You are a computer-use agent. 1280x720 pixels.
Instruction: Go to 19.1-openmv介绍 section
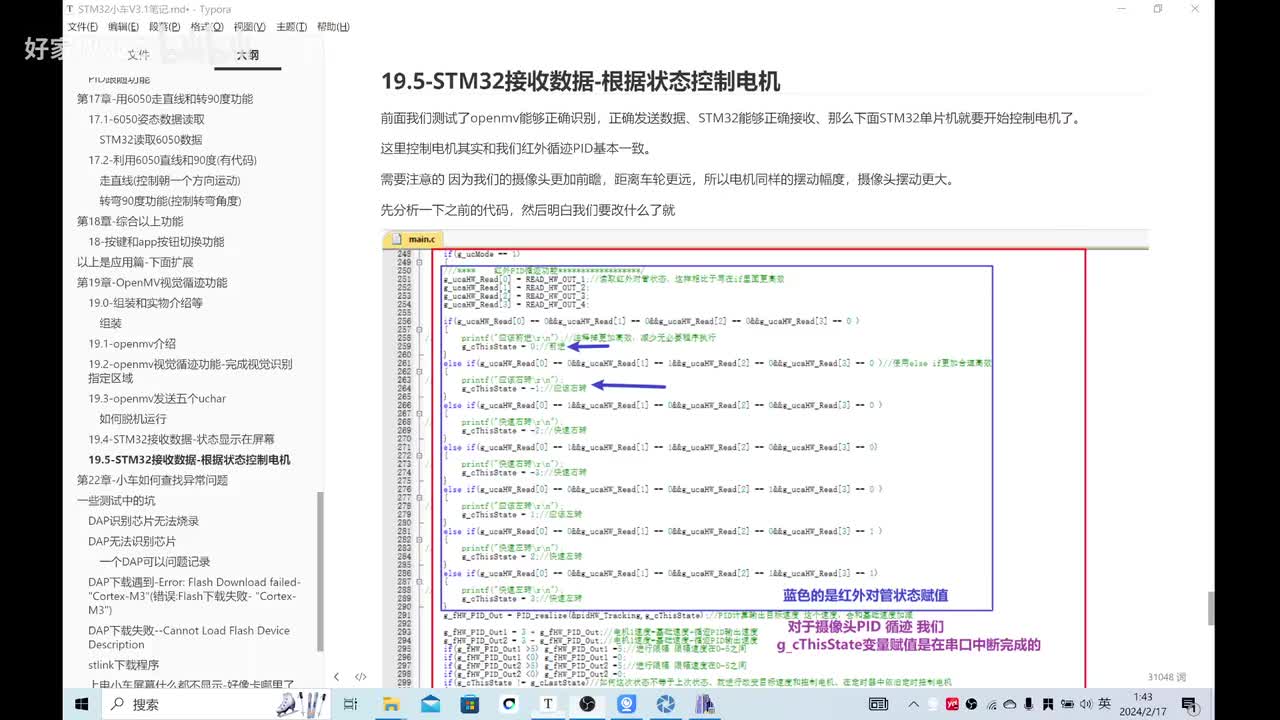(131, 344)
